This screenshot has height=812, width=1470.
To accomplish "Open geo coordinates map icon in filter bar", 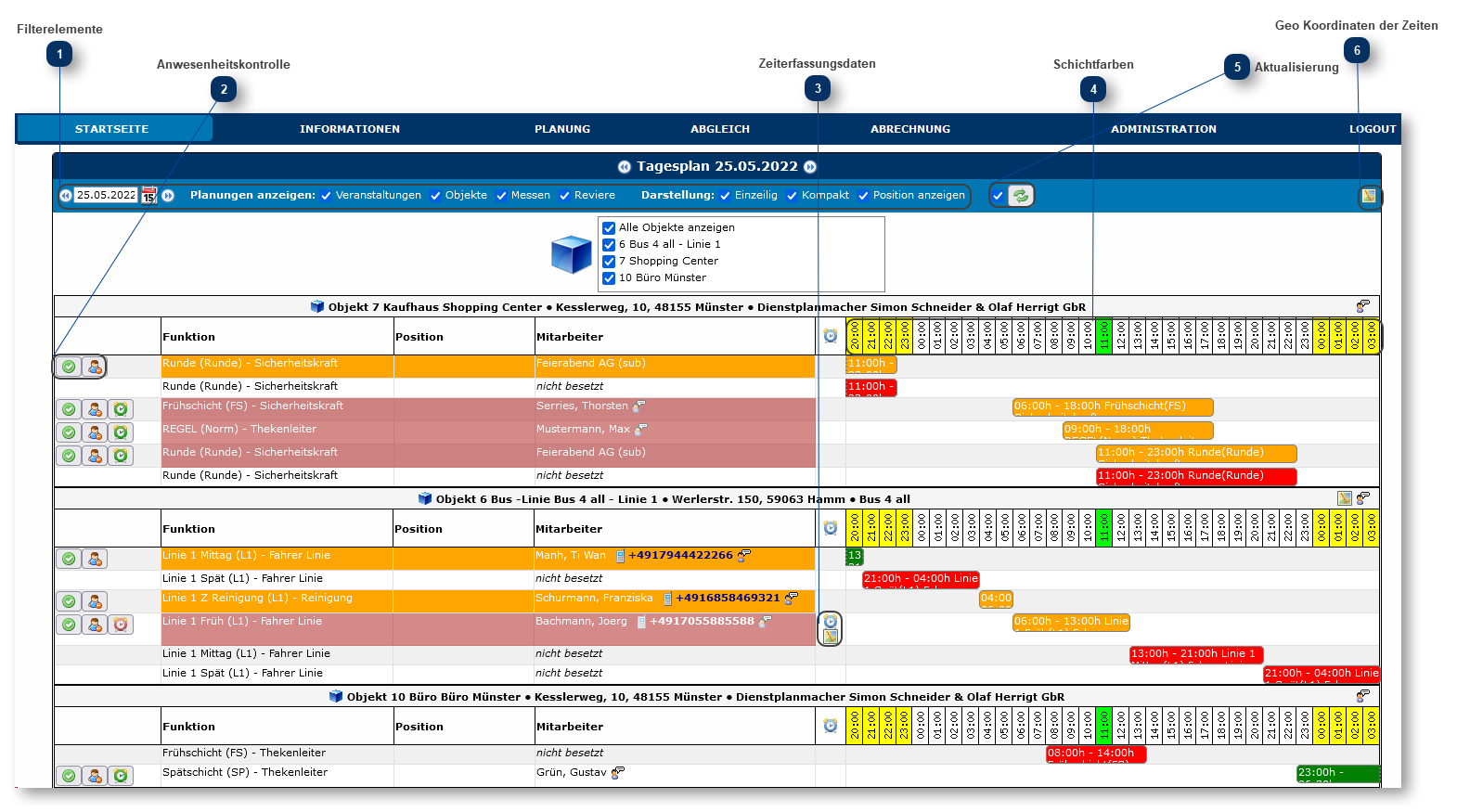I will point(1369,196).
